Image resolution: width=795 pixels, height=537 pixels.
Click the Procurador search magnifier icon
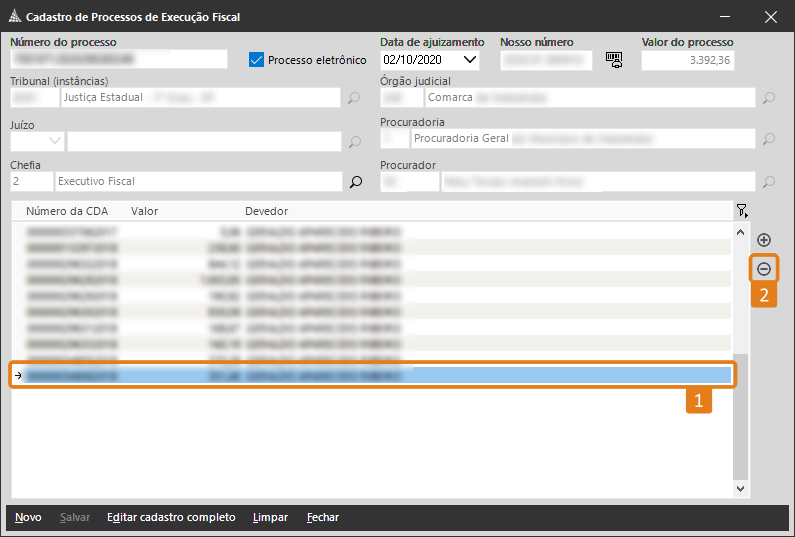[769, 182]
